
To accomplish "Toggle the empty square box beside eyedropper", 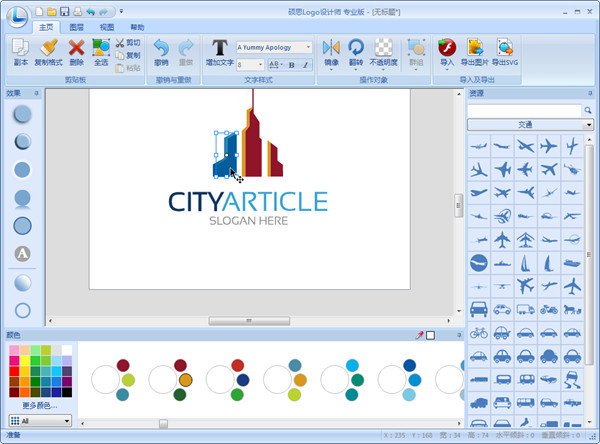I will tap(430, 335).
